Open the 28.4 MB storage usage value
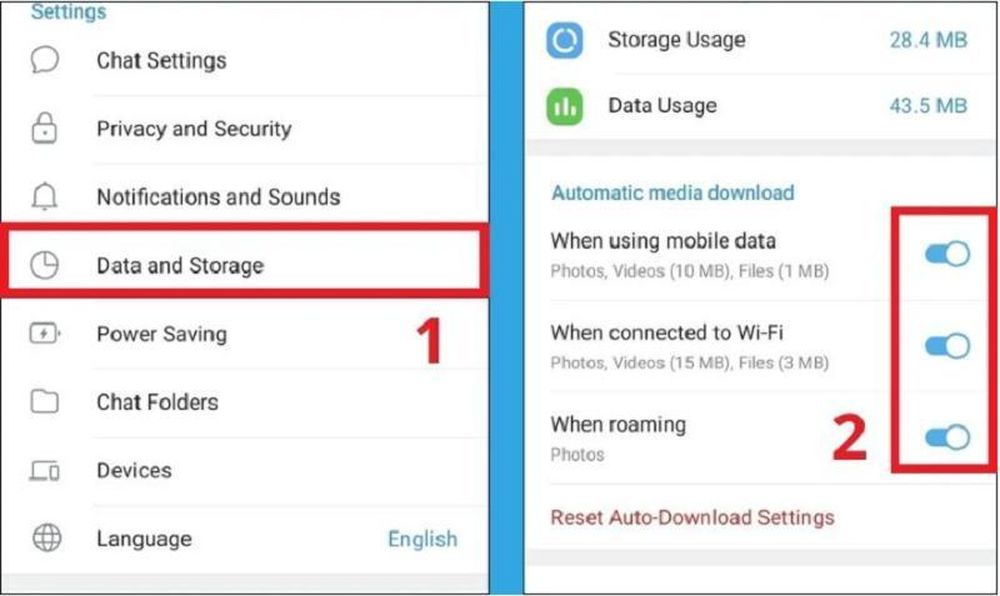 coord(928,40)
